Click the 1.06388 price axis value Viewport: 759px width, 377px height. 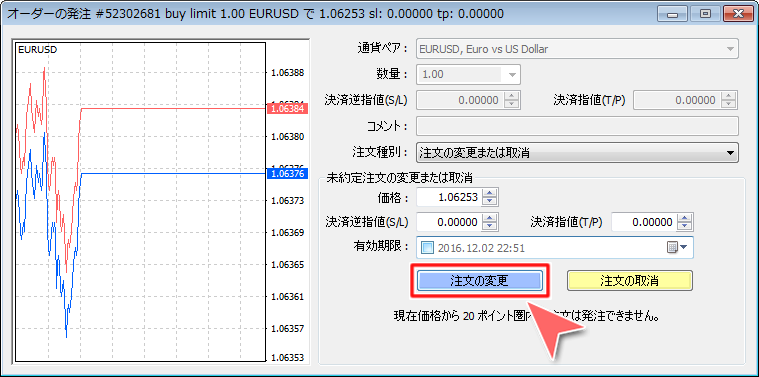288,73
